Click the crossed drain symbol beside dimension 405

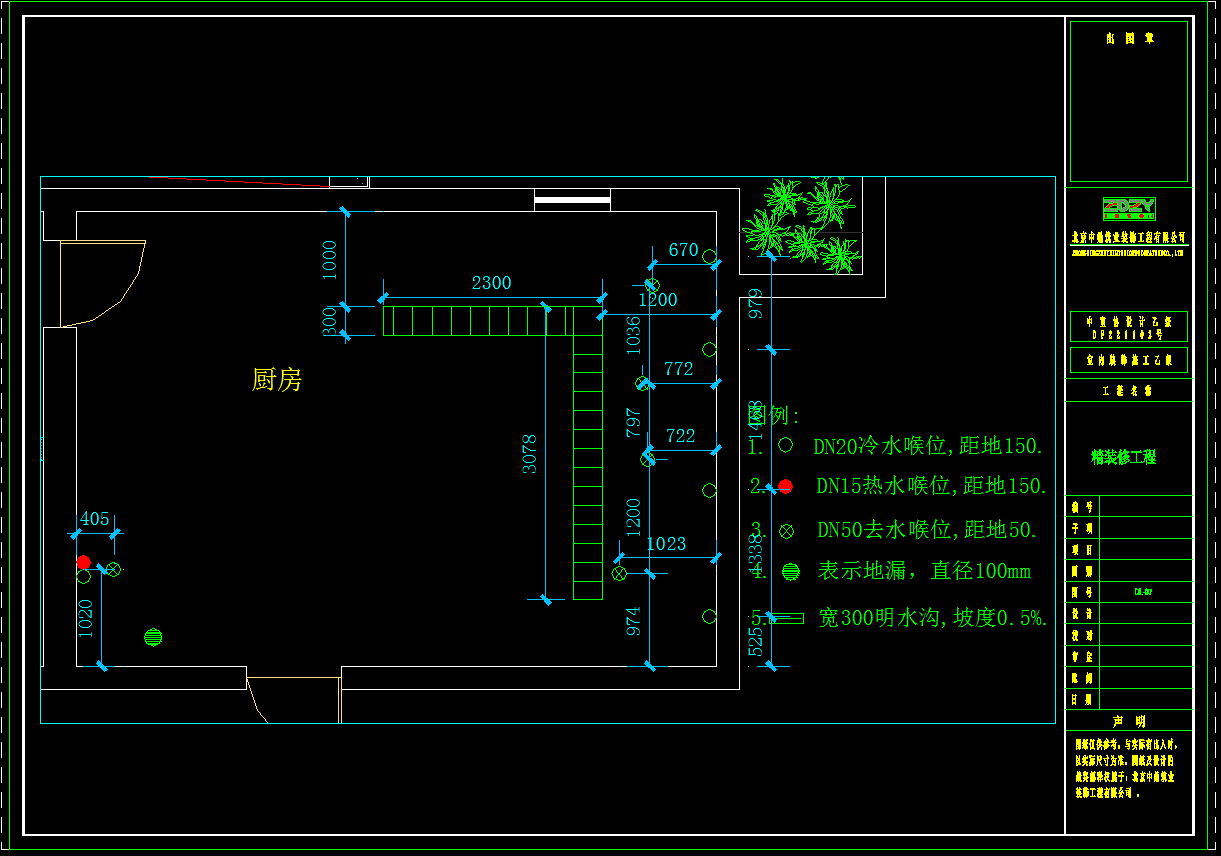[113, 570]
